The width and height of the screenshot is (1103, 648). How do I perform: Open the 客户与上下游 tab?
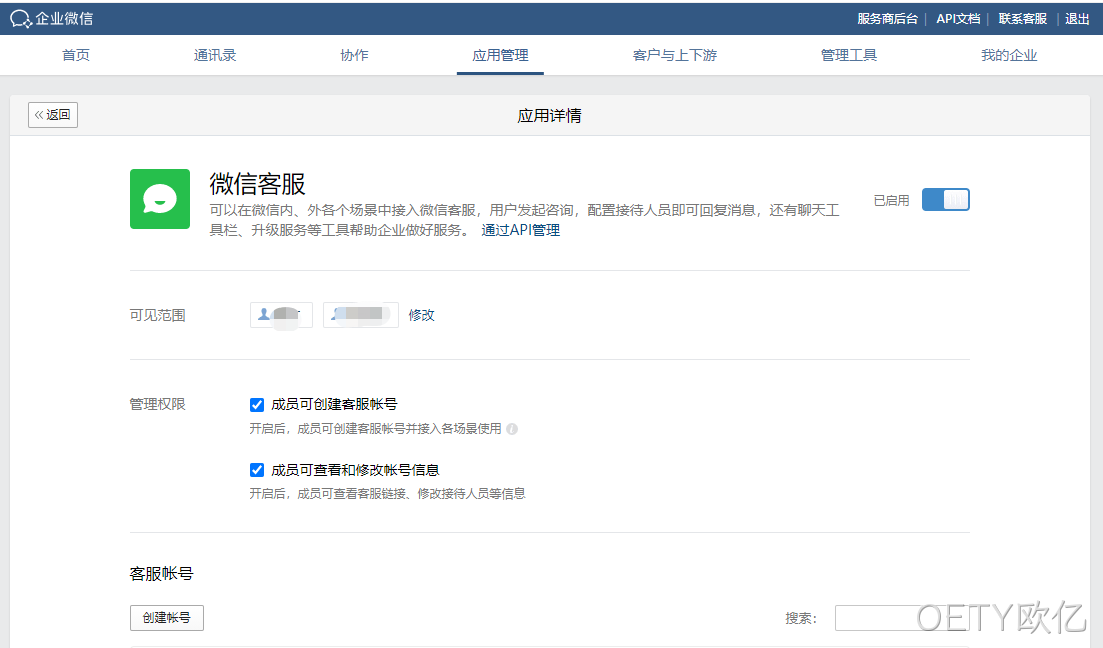675,55
